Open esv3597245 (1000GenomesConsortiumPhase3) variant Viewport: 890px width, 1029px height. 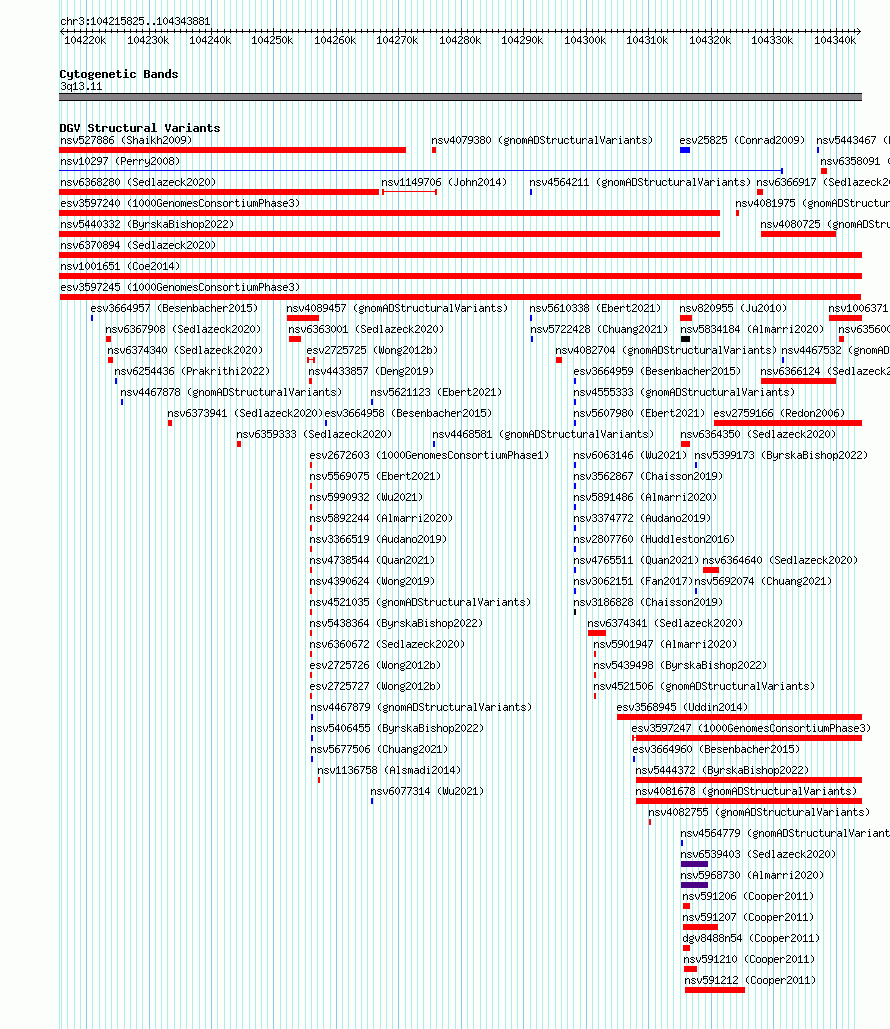click(x=180, y=287)
